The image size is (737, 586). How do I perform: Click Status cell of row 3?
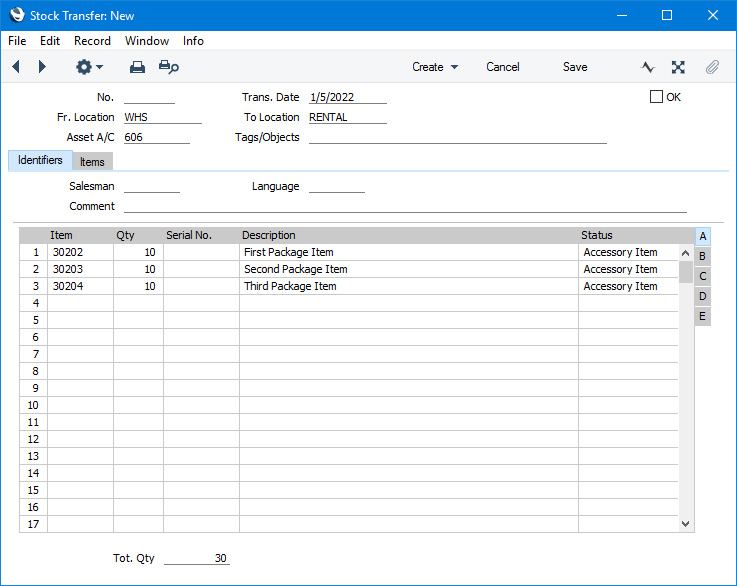pos(628,286)
